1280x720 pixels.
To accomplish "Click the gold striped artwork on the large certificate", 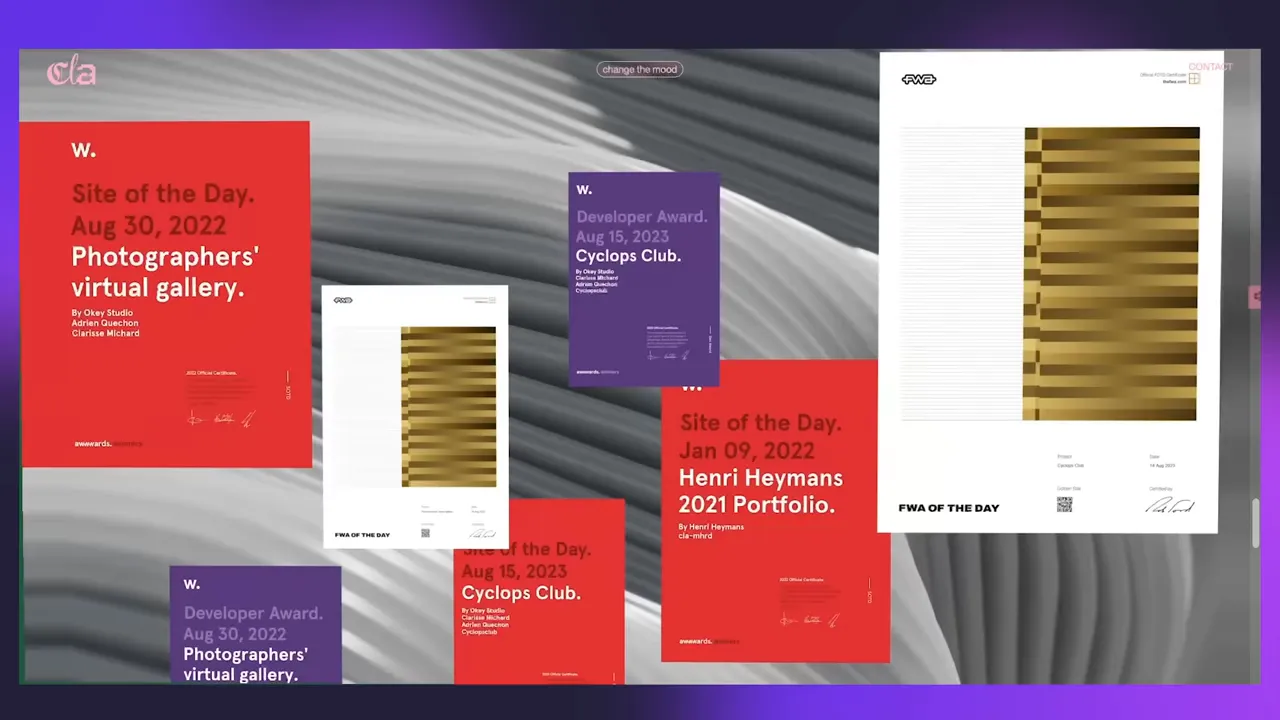I will (x=1111, y=274).
